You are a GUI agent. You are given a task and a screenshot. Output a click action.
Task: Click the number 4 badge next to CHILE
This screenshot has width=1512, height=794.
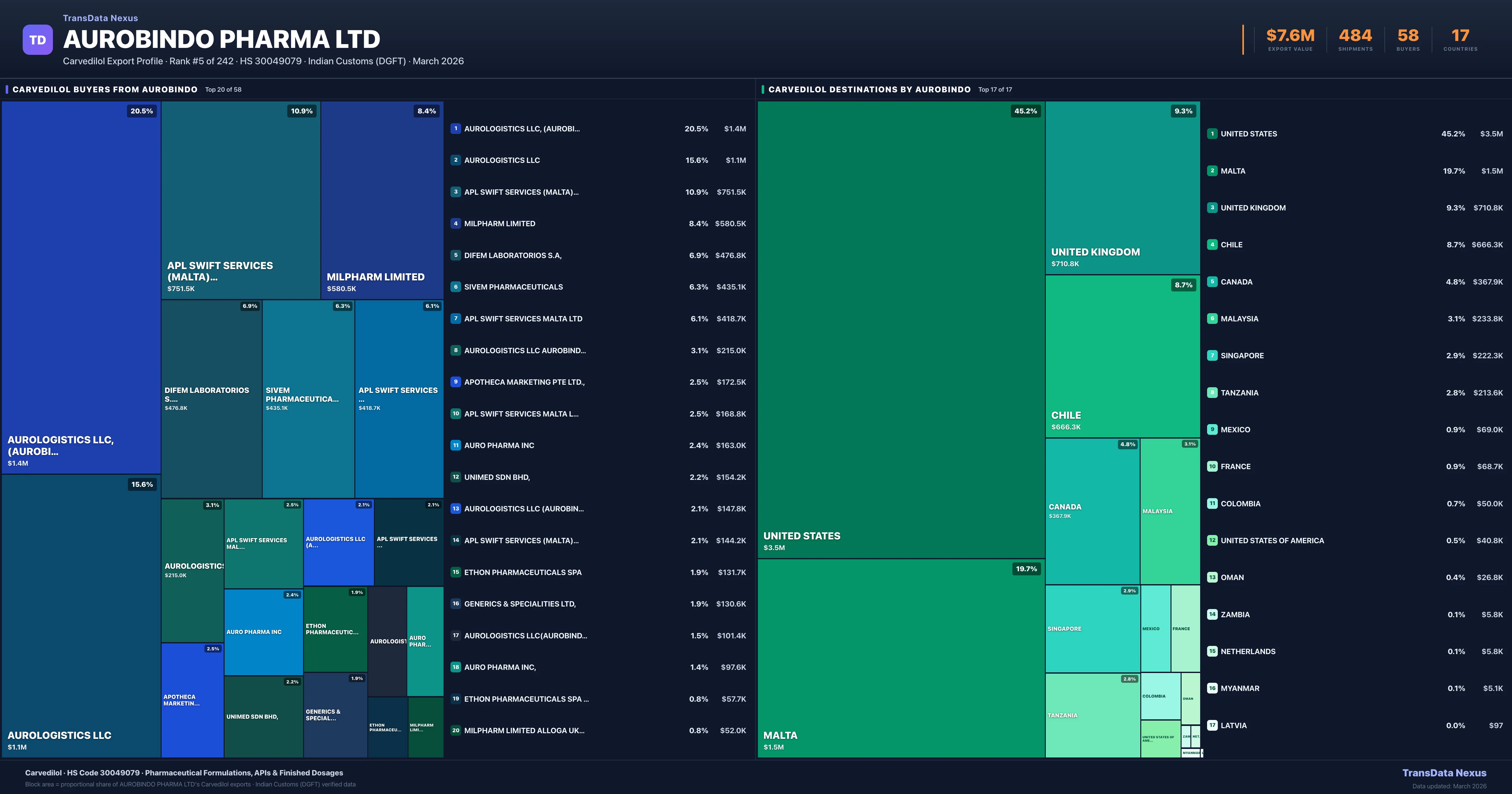click(1213, 244)
